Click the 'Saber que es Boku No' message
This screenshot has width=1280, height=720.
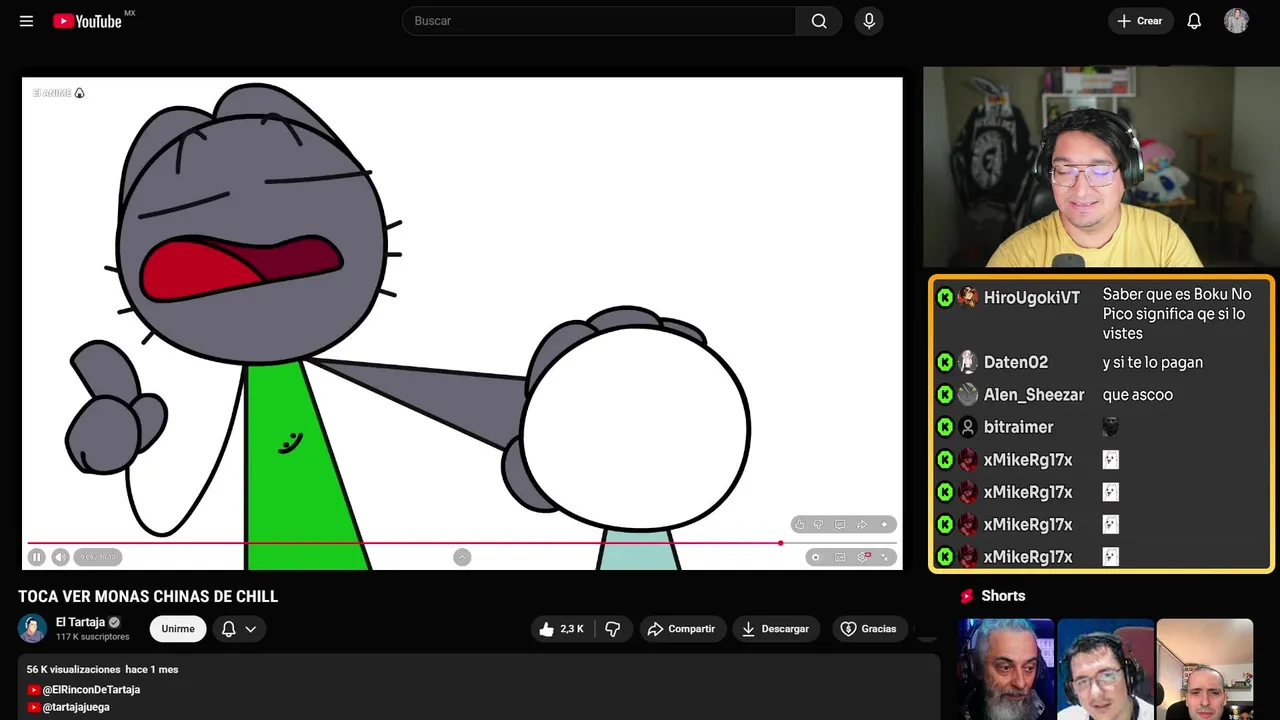tap(1177, 314)
